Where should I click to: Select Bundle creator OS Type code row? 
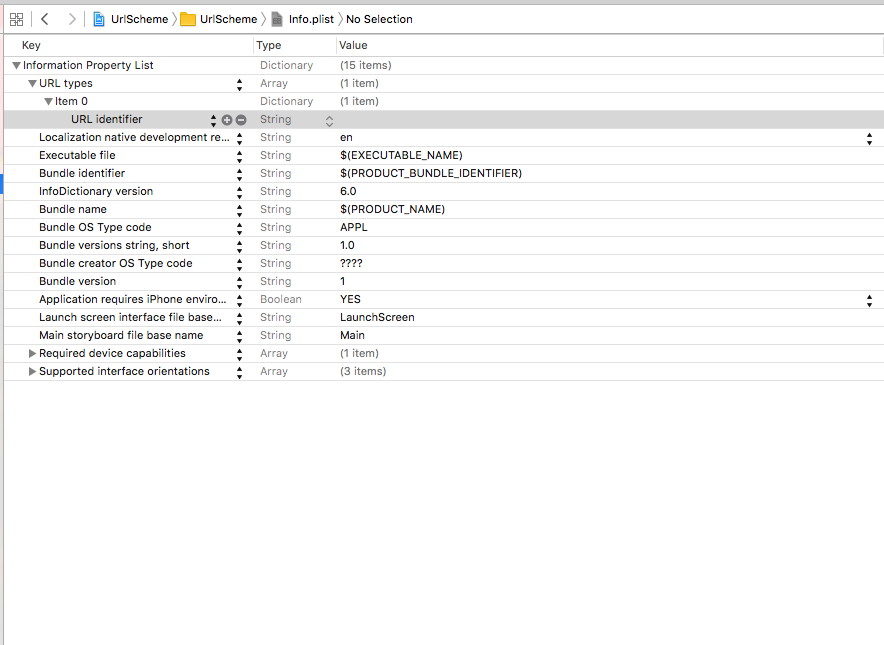[444, 264]
